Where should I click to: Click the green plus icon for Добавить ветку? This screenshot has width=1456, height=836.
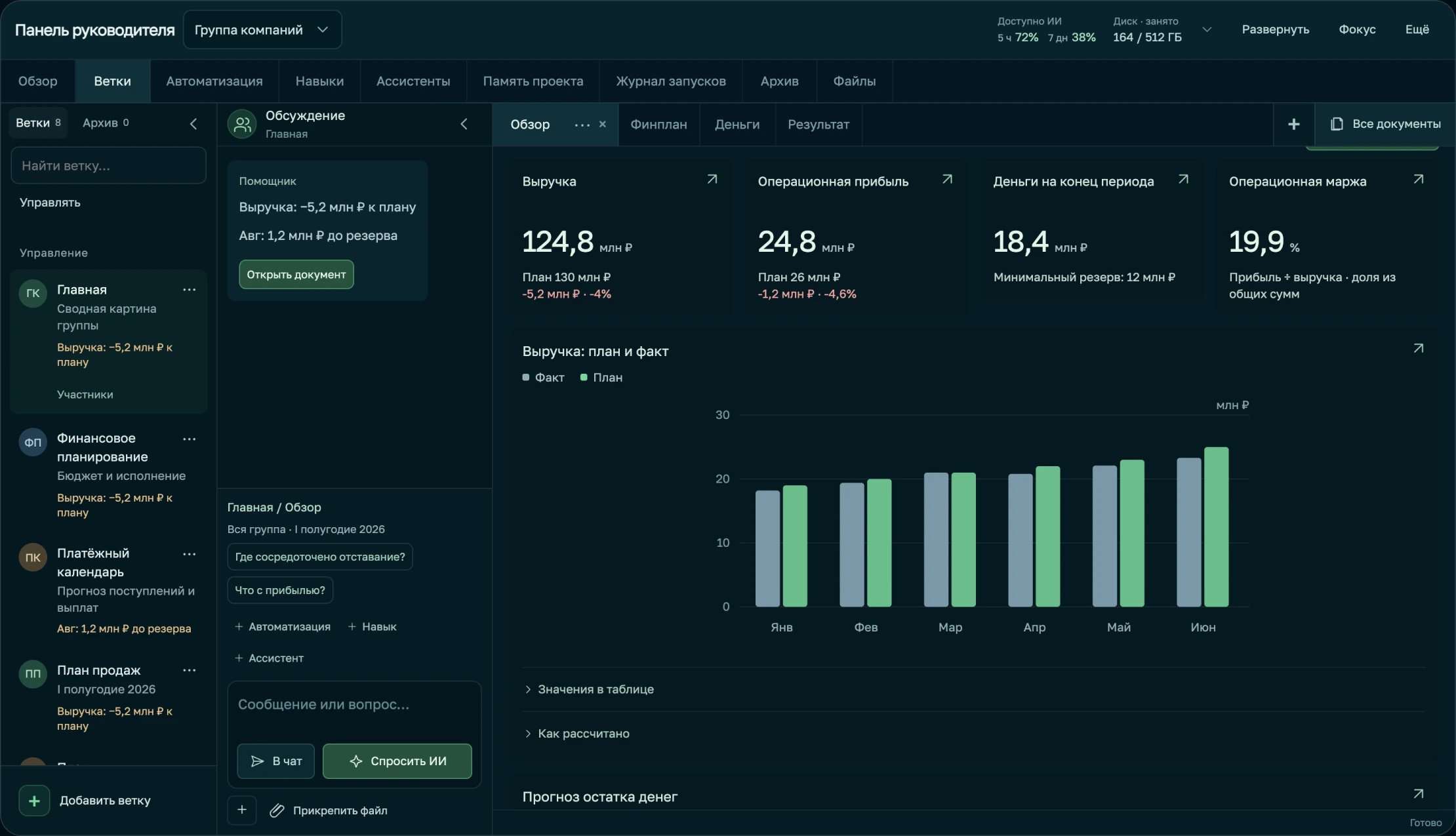click(x=34, y=801)
